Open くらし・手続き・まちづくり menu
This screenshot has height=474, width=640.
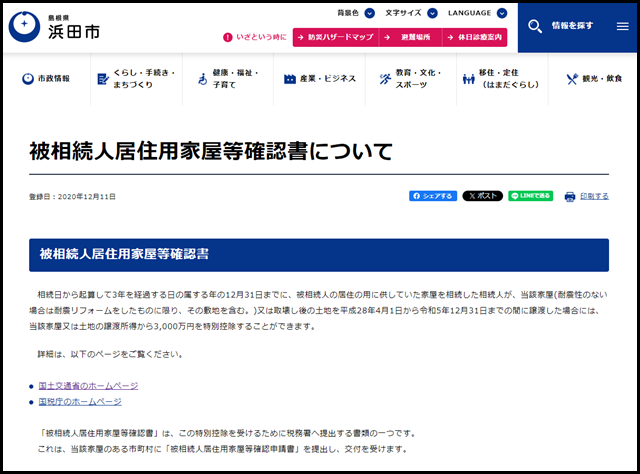tap(137, 78)
